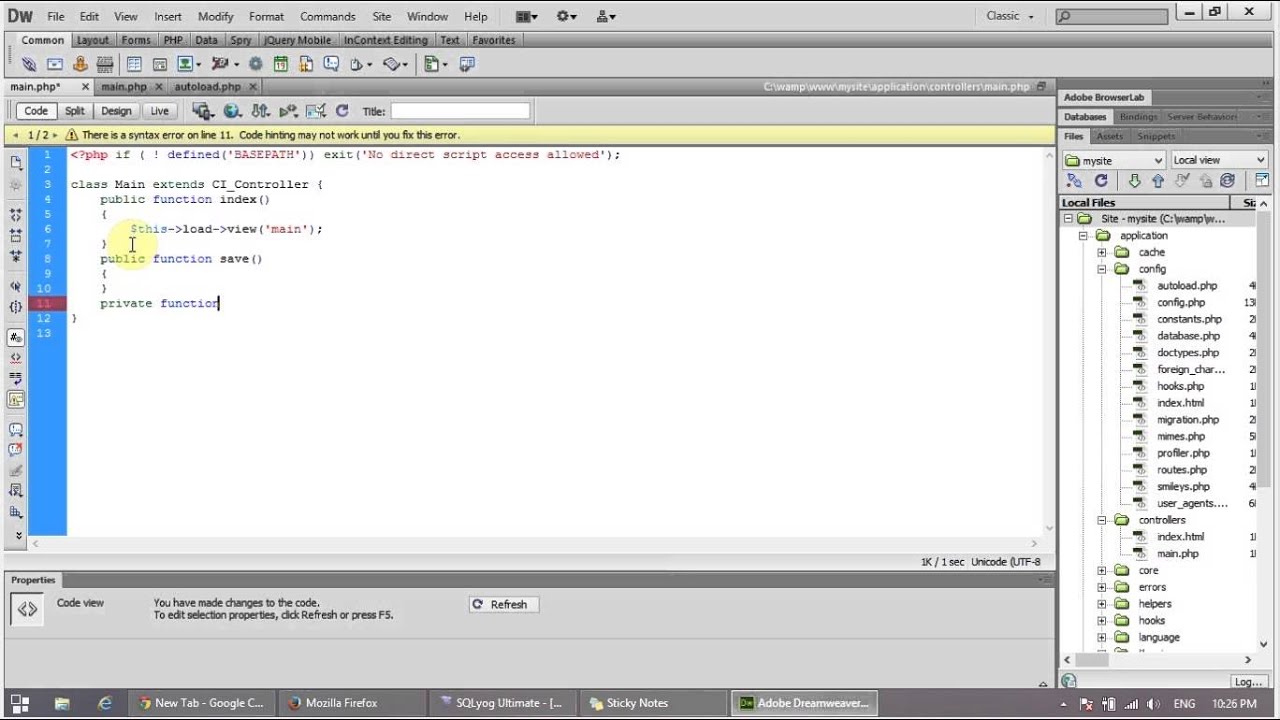Toggle Highlight Invalid Code
1280x720 pixels.
16,357
